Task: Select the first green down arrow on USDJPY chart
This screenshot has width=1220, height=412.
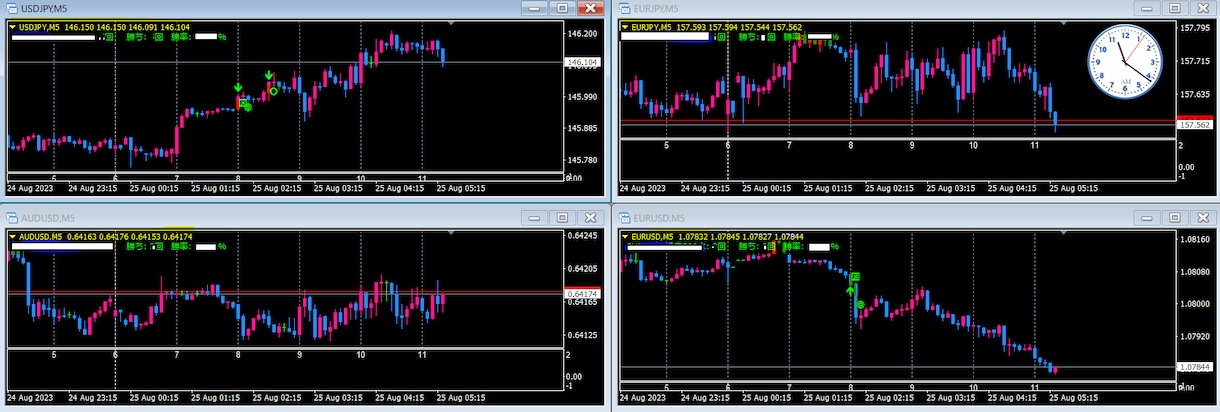Action: click(239, 89)
